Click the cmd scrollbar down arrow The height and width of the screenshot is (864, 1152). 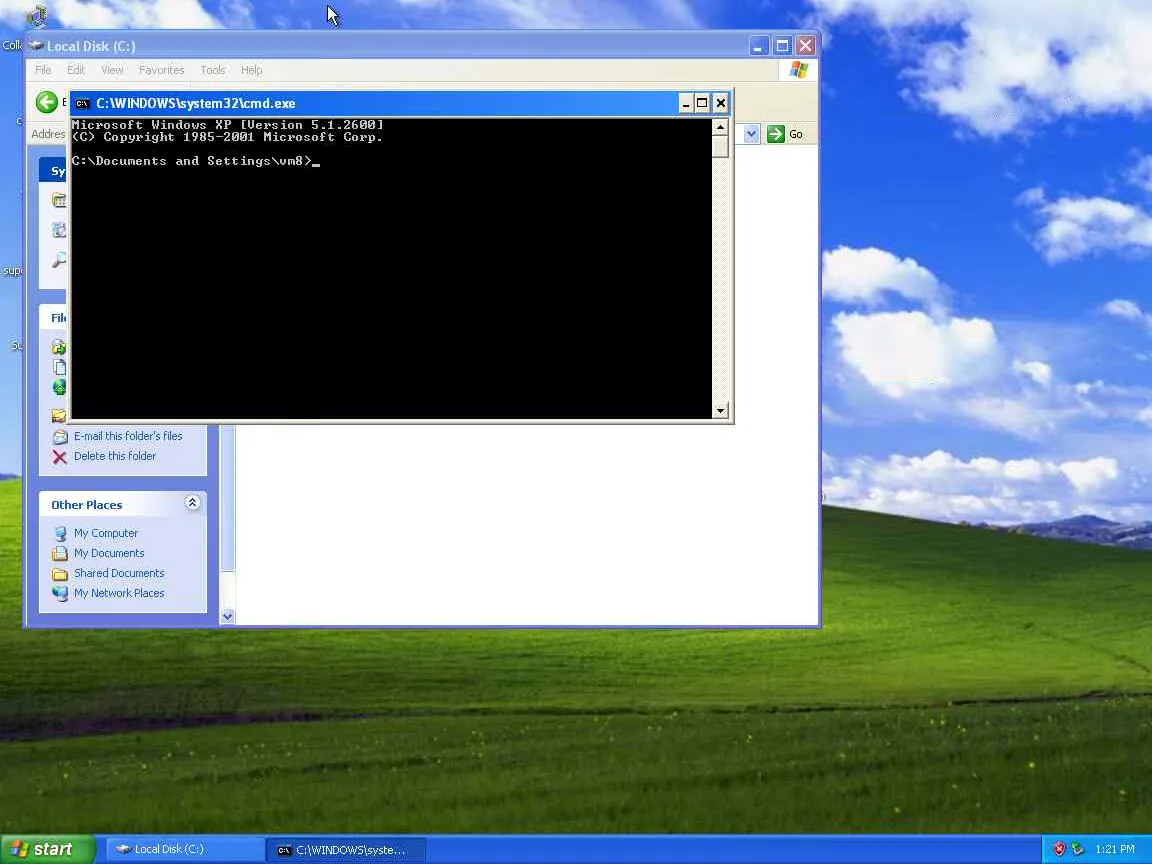tap(720, 411)
